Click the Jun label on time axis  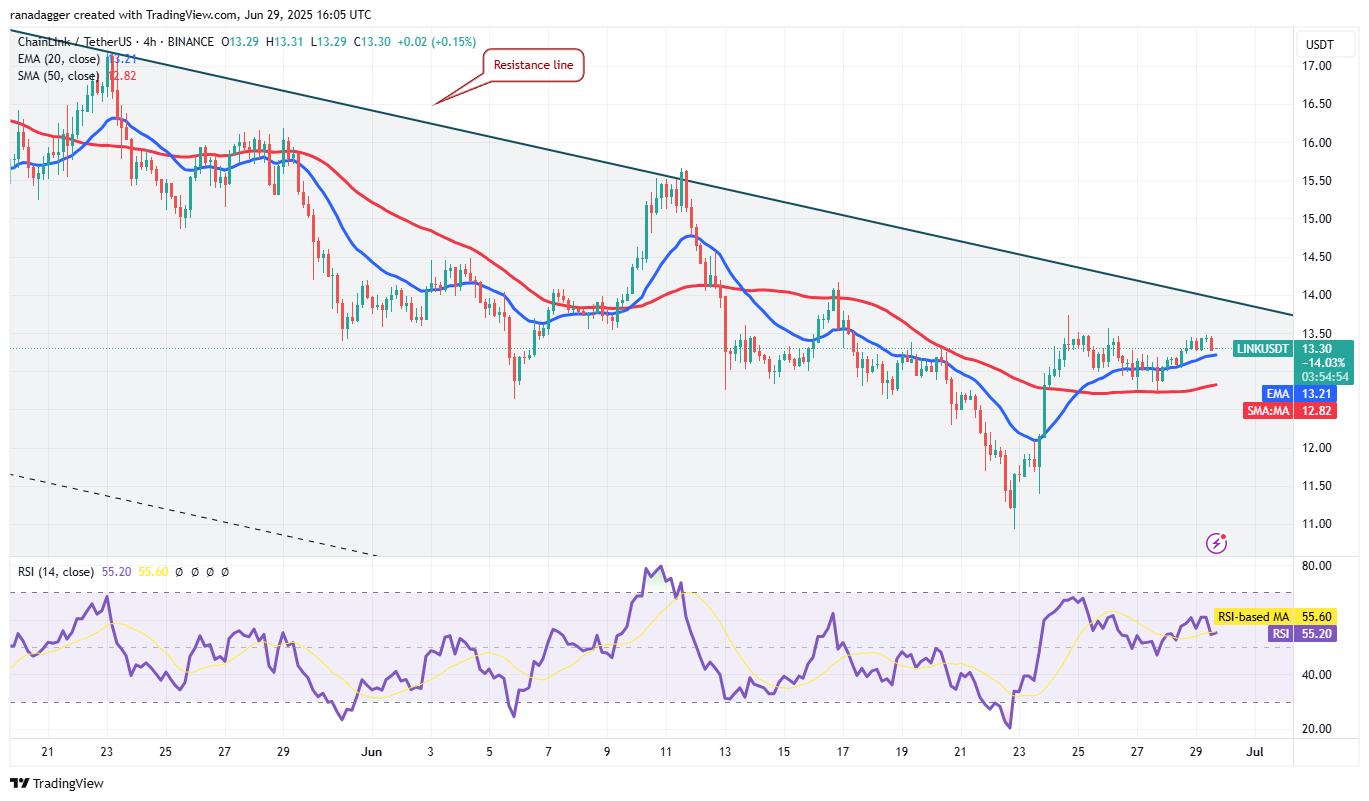coord(371,750)
